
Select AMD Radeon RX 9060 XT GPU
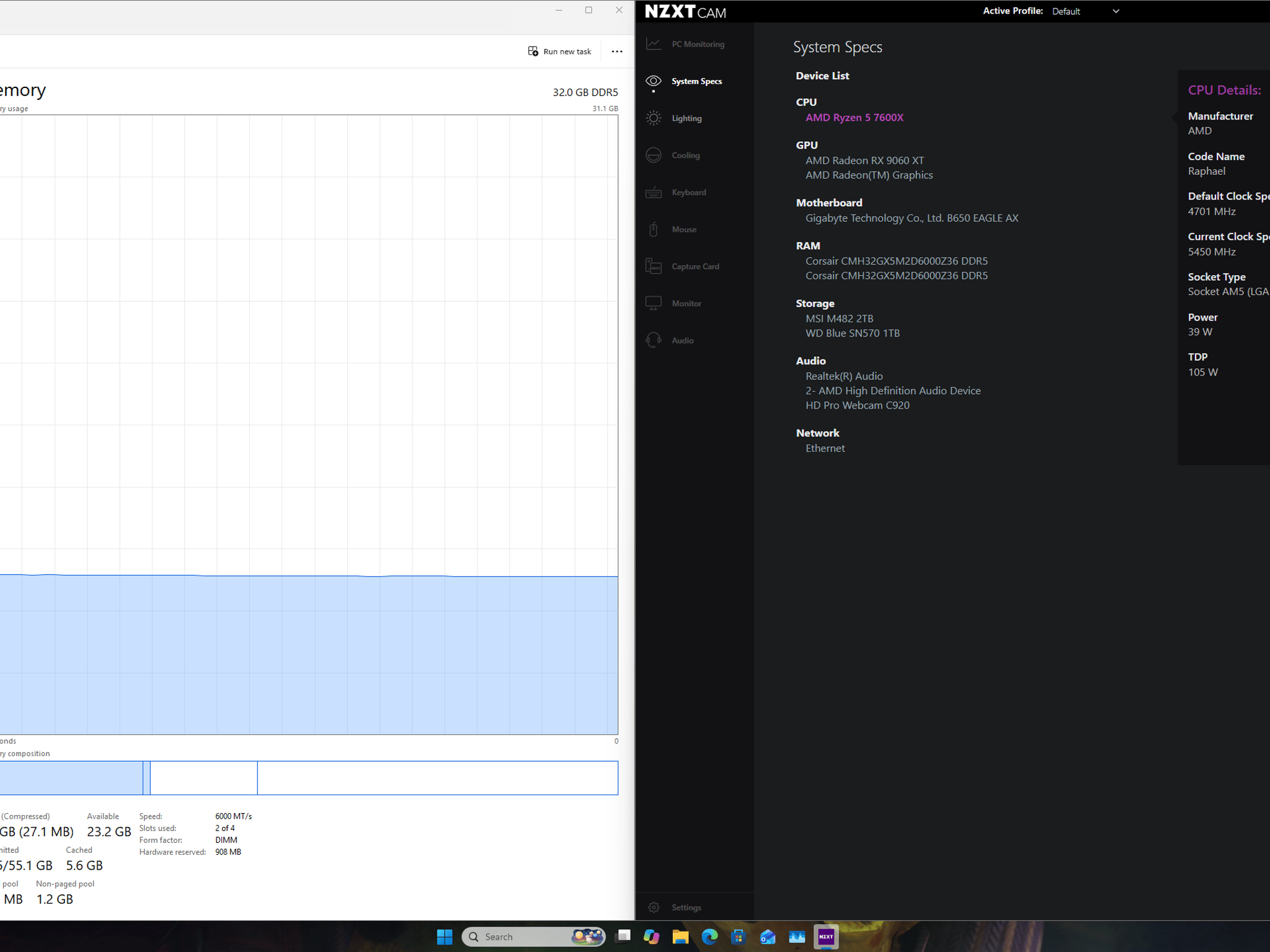coord(864,161)
